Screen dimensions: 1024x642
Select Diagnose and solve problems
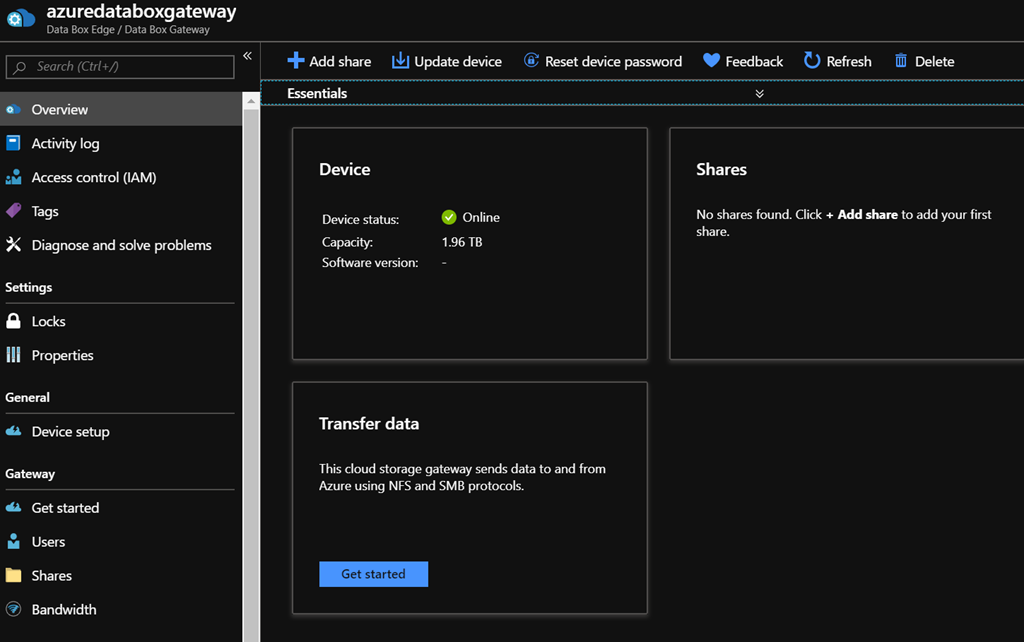[121, 245]
